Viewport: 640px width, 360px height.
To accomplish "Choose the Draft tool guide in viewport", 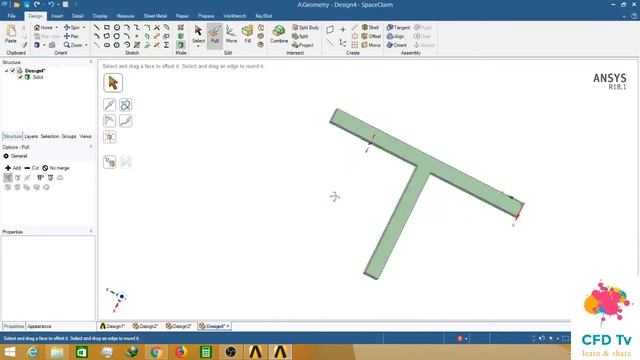I will (x=109, y=121).
